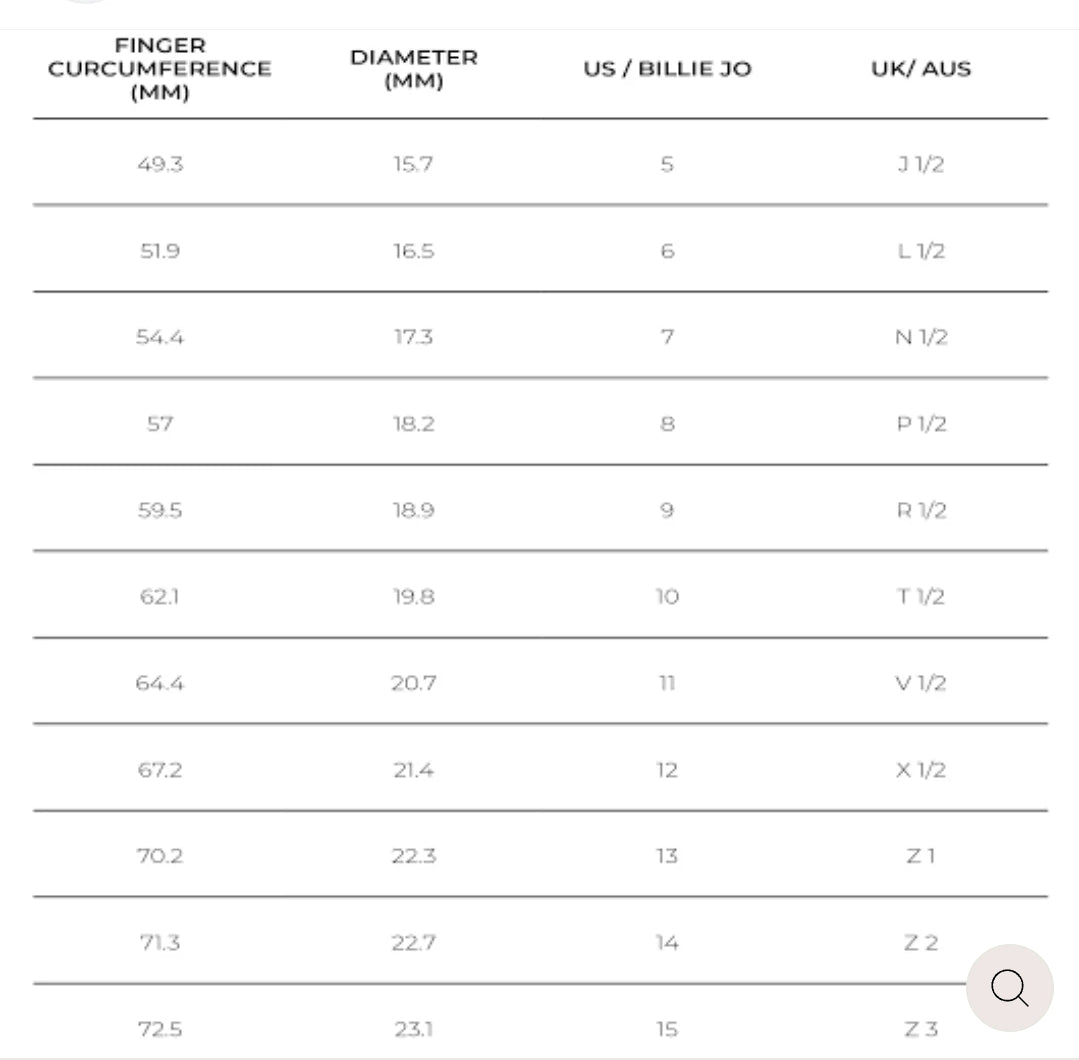Click the magnifying glass search icon

[1009, 988]
